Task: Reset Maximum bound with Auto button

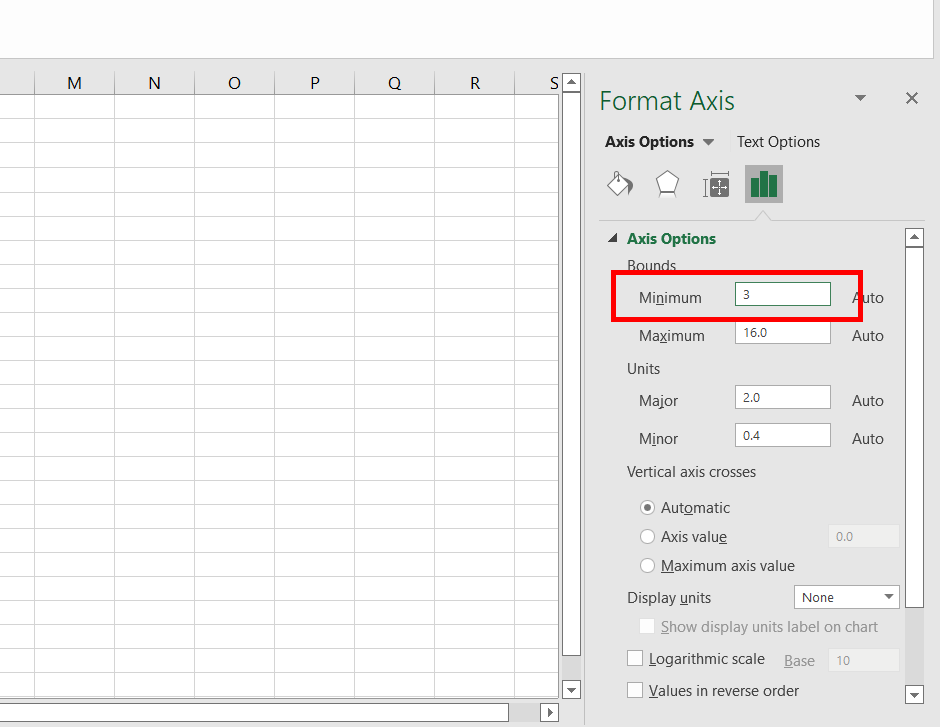Action: coord(867,336)
